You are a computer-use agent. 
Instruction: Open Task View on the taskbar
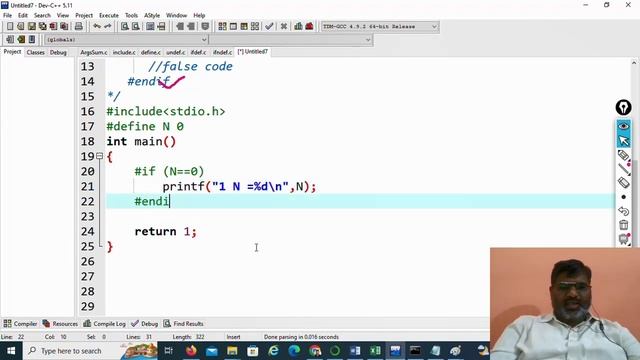[x=169, y=351]
